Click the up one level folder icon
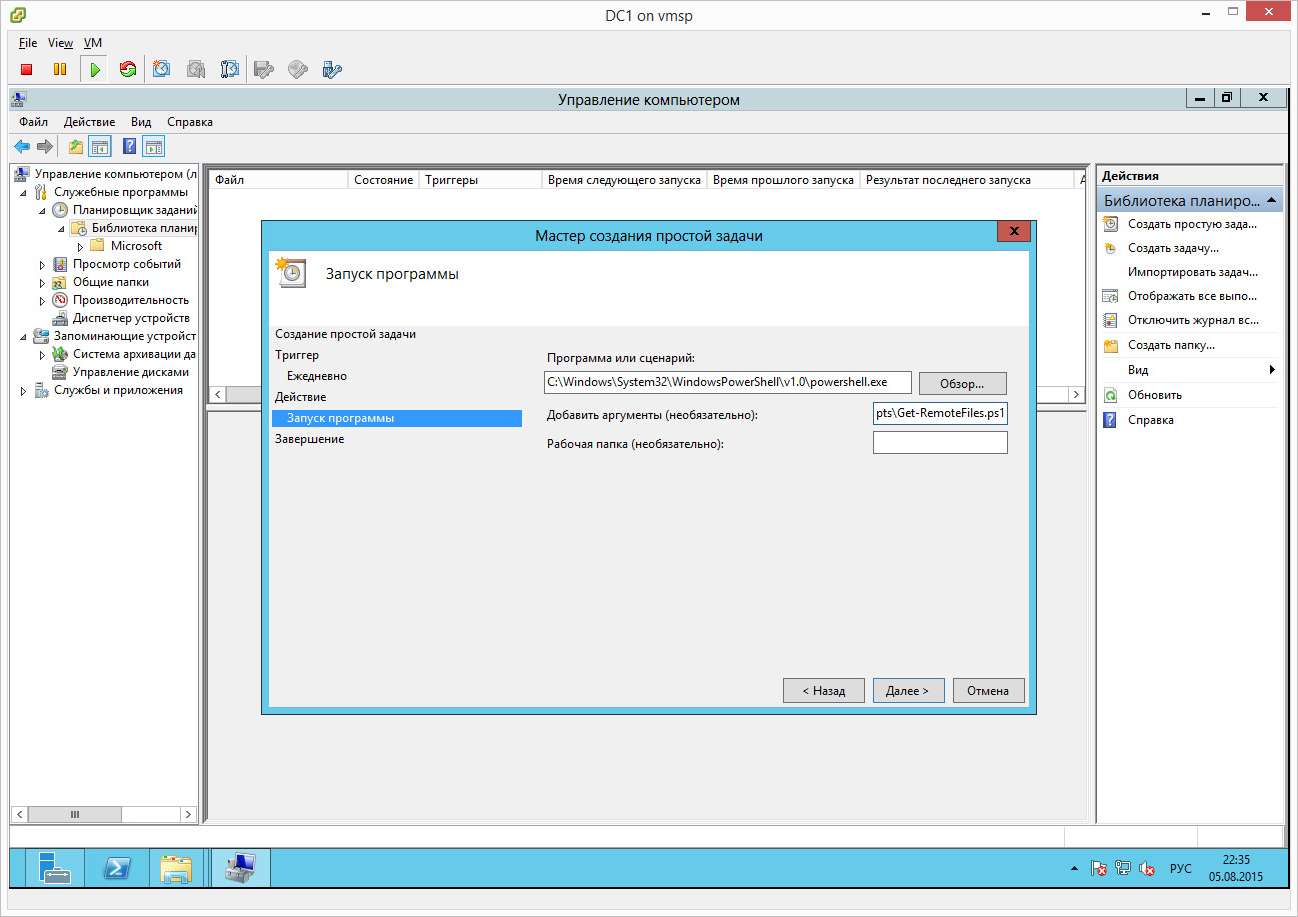 (76, 147)
